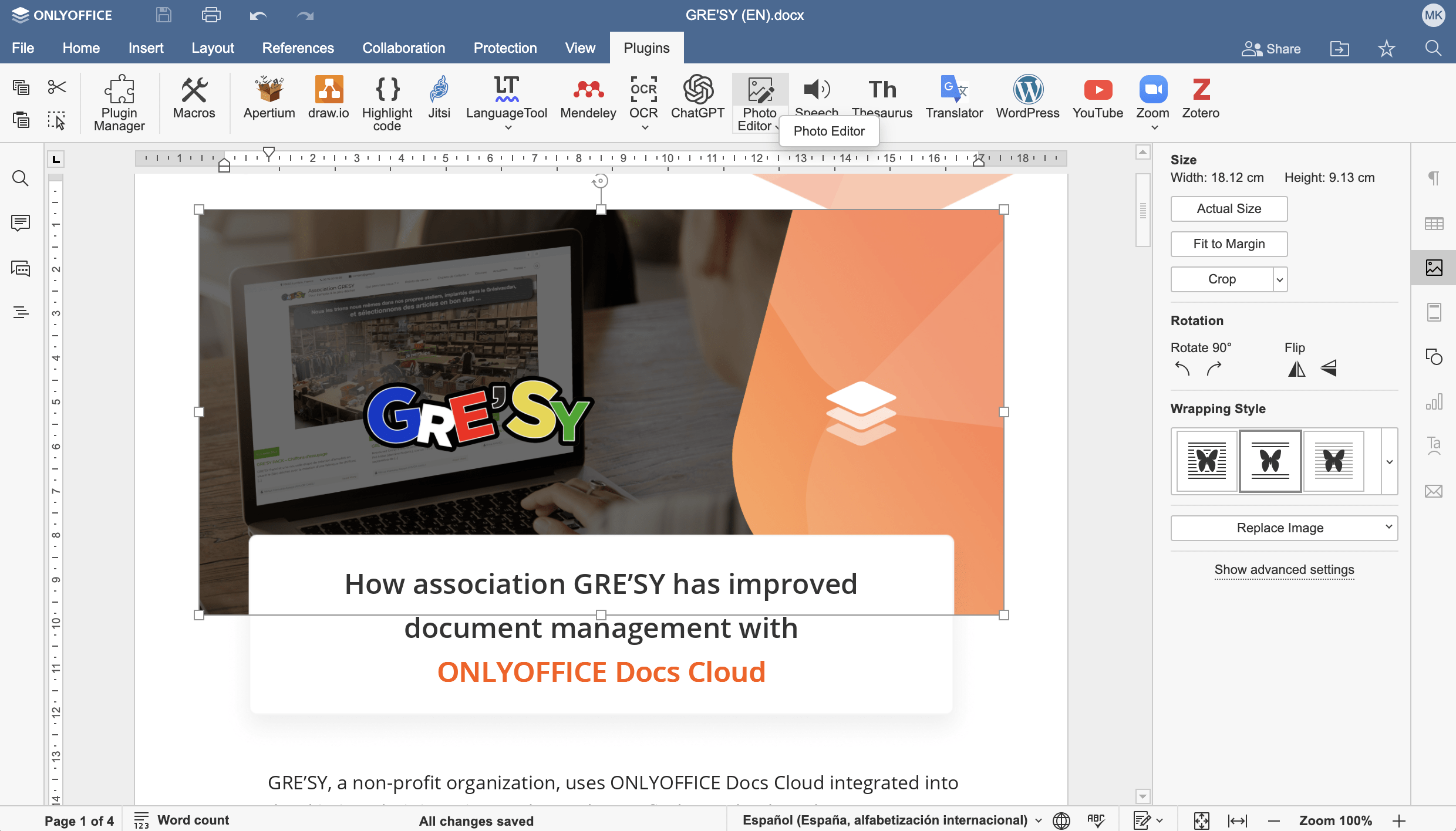Expand the Crop options arrow
The width and height of the screenshot is (1456, 831).
tap(1280, 280)
